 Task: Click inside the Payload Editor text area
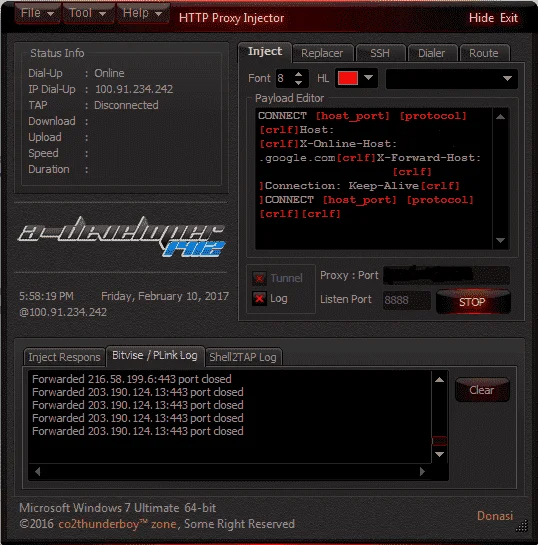coord(374,178)
